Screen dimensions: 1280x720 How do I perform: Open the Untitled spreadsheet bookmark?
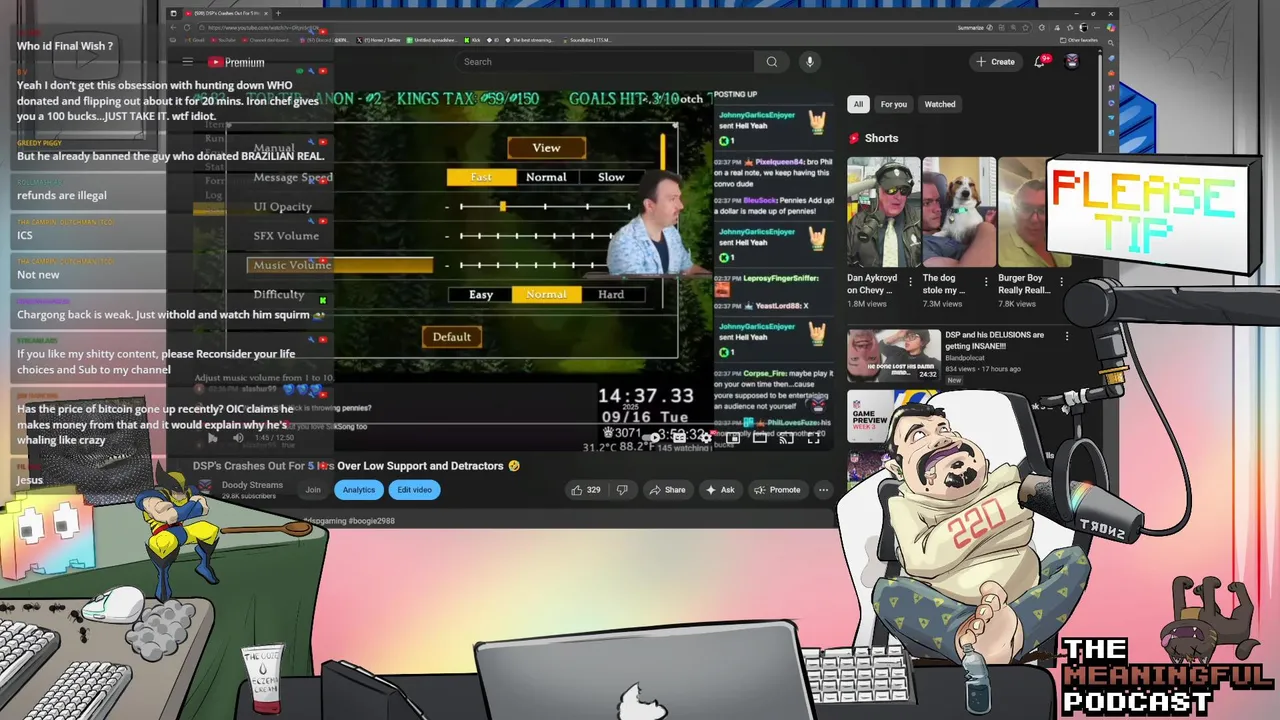click(434, 40)
